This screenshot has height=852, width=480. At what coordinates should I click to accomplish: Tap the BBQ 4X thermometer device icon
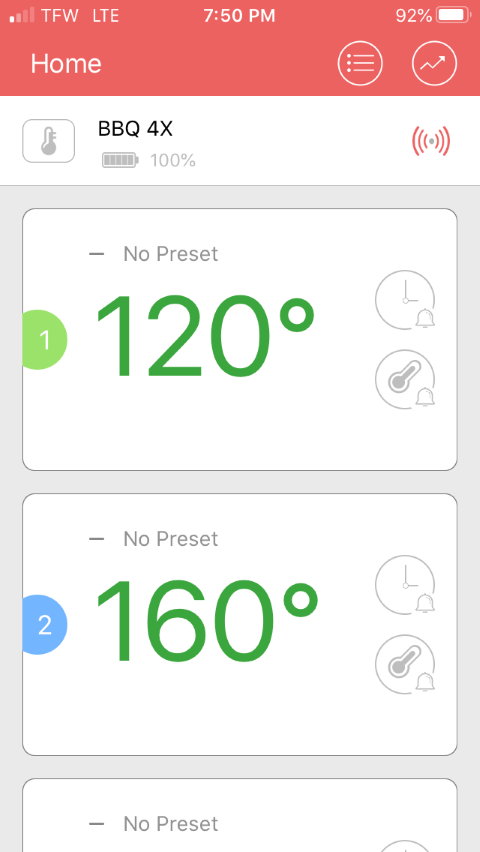pos(48,141)
